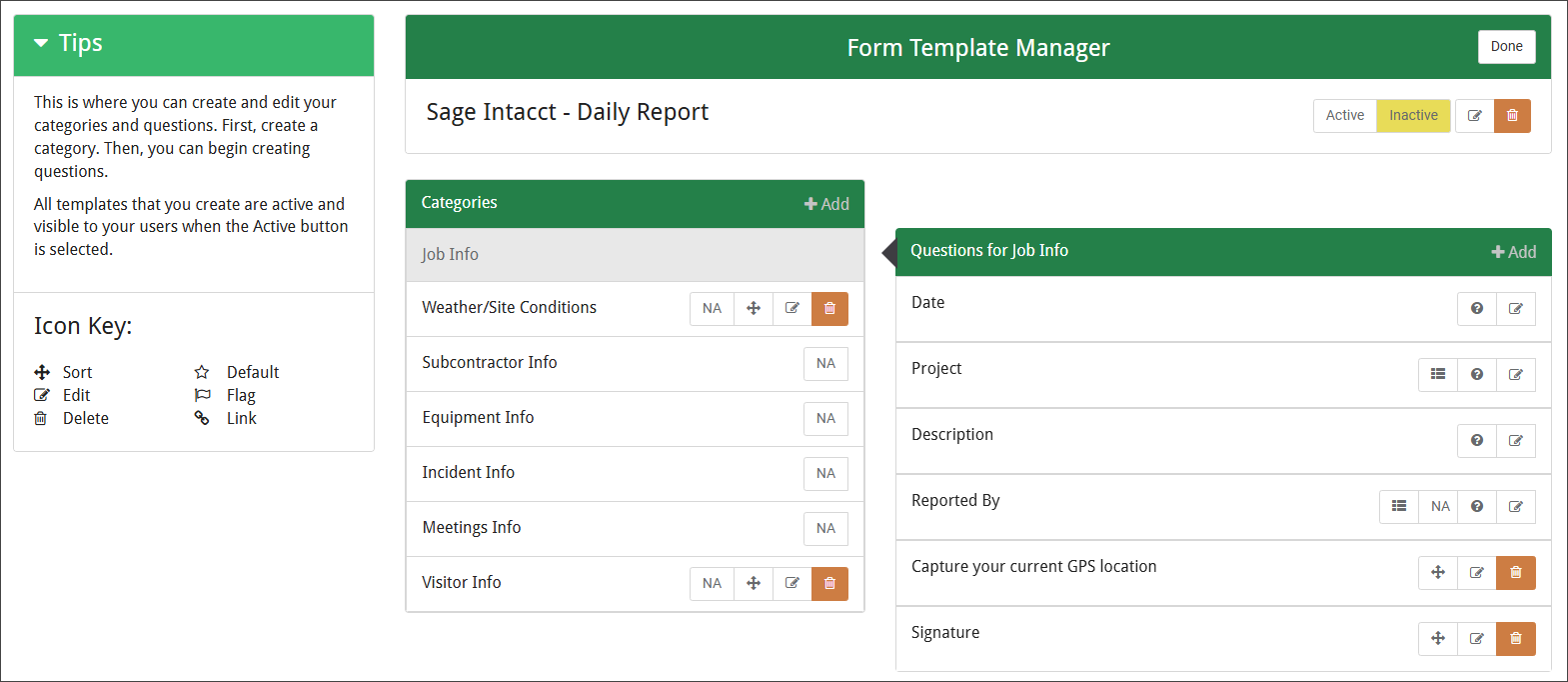This screenshot has width=1568, height=682.
Task: Click 'Capture your current GPS location' text
Action: tap(1033, 567)
